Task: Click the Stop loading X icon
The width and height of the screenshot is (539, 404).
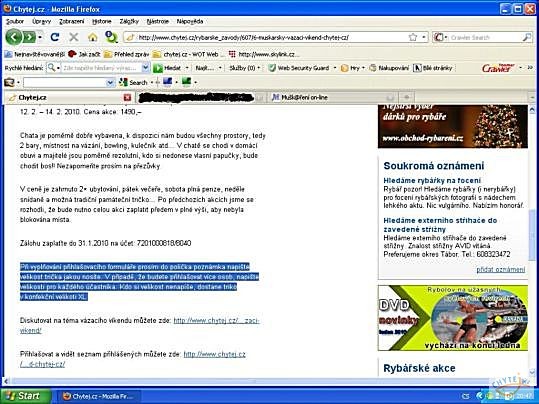Action: [x=74, y=37]
